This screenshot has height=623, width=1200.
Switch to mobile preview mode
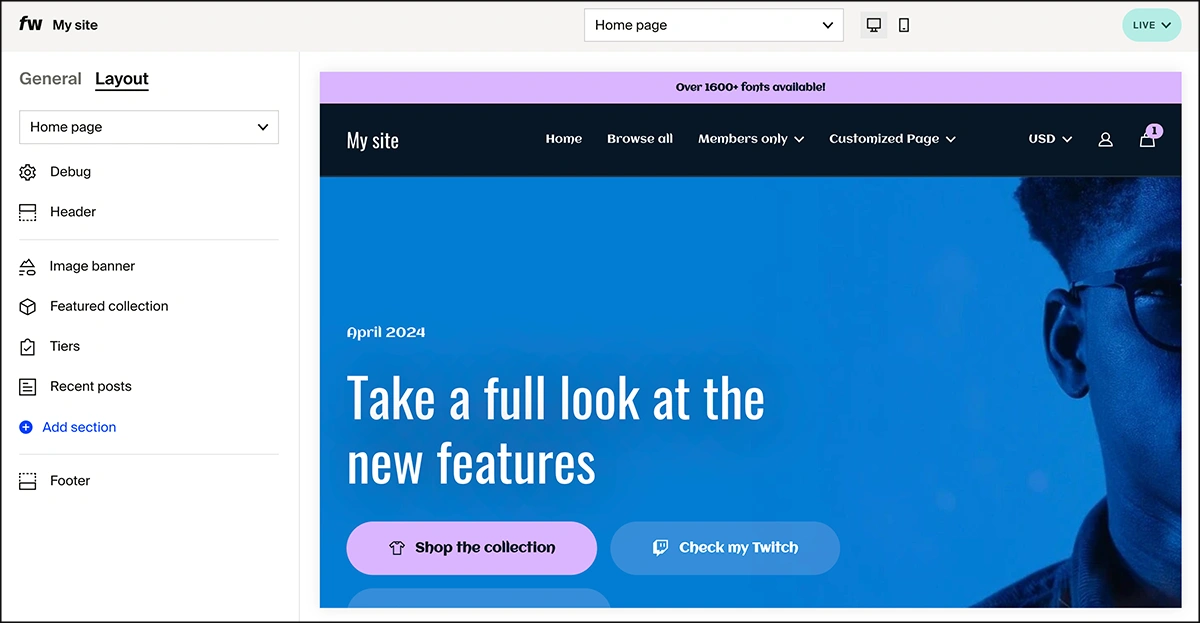(x=904, y=25)
